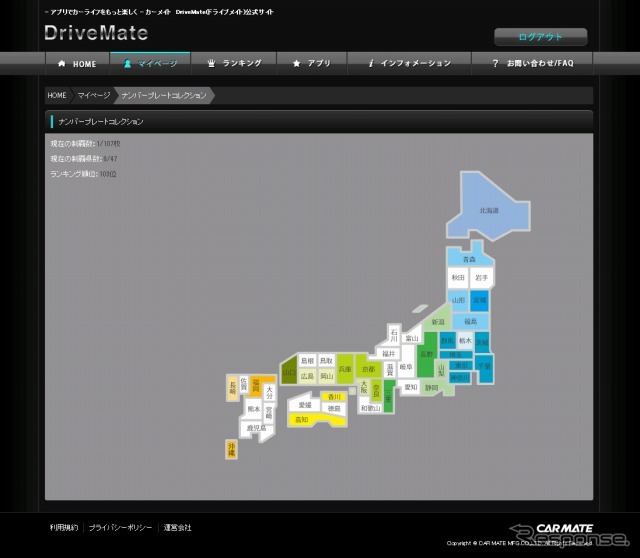640x558 pixels.
Task: Select 徳島 prefecture on the map
Action: pyautogui.click(x=334, y=408)
